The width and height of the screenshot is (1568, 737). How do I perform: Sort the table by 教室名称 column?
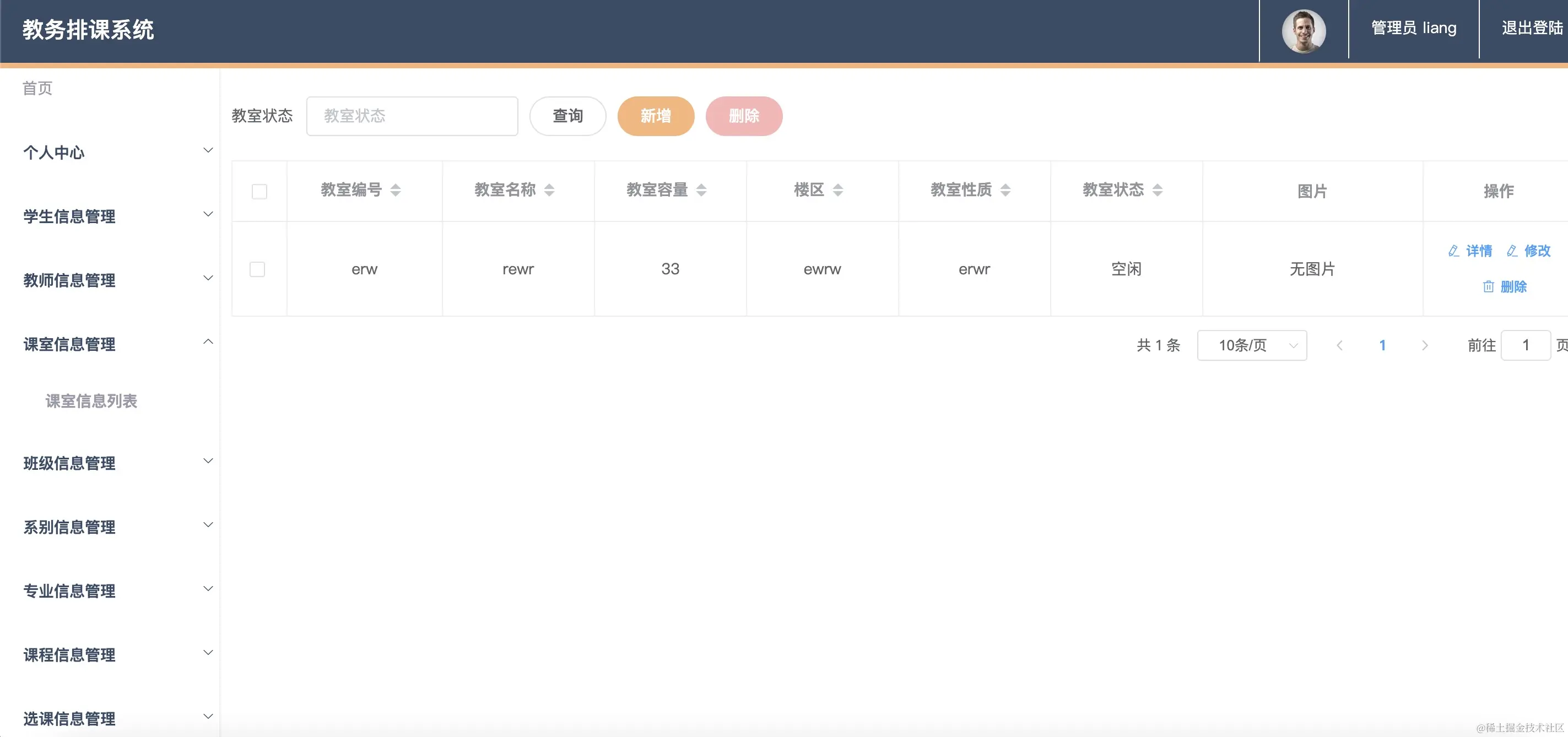pyautogui.click(x=550, y=190)
